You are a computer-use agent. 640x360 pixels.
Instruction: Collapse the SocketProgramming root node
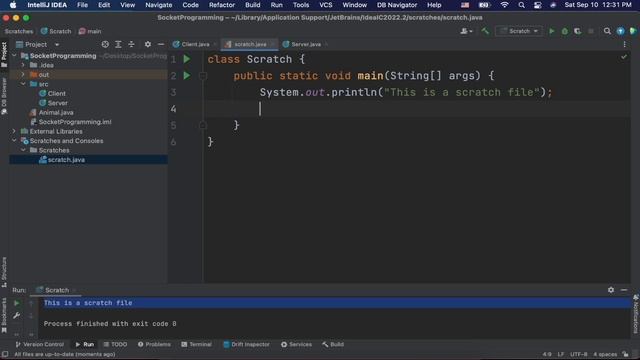[14, 56]
